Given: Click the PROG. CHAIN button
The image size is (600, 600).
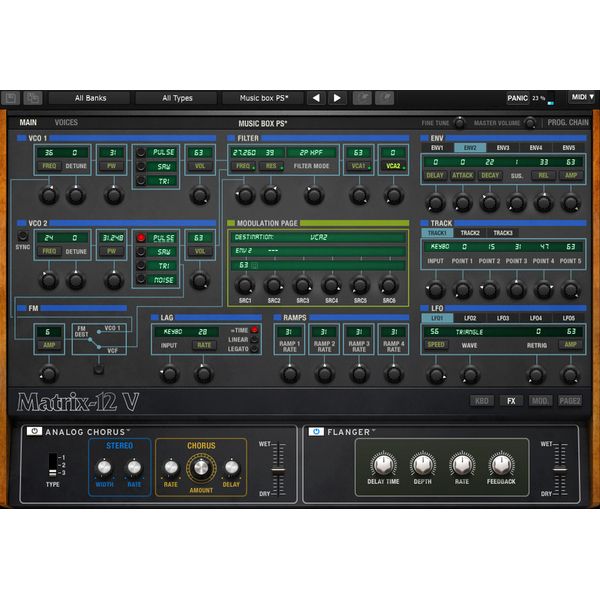Looking at the screenshot, I should click(568, 122).
